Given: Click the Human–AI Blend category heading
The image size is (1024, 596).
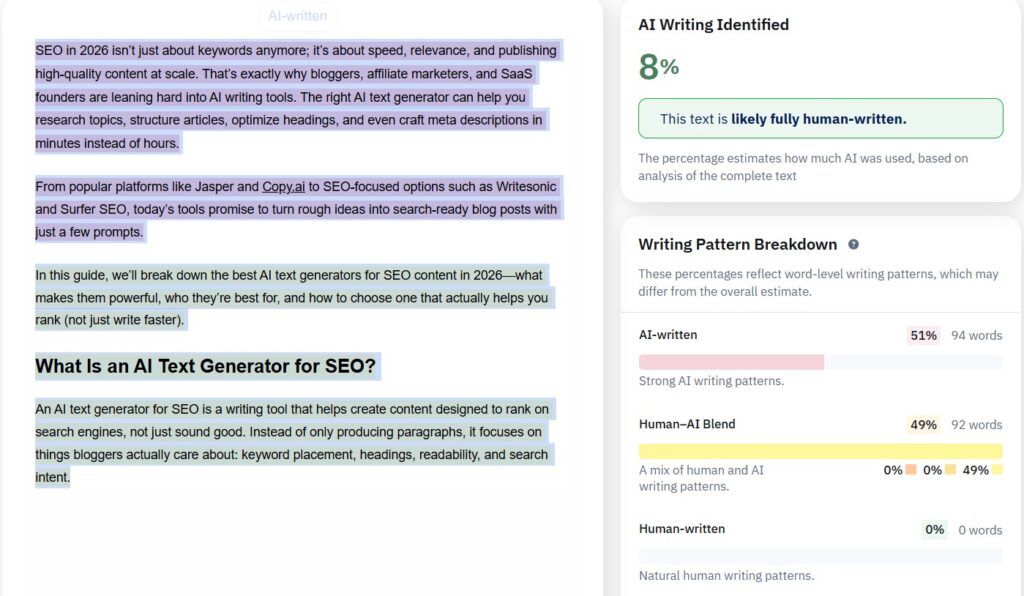Looking at the screenshot, I should 687,424.
